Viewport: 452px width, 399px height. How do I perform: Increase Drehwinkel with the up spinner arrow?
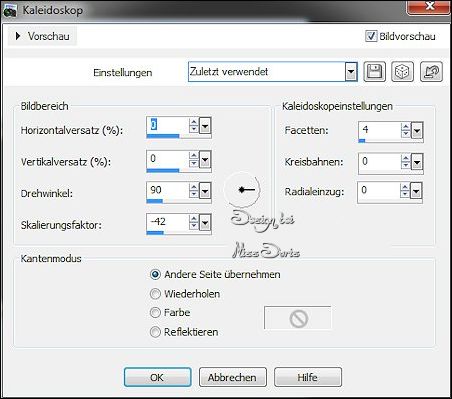click(193, 187)
